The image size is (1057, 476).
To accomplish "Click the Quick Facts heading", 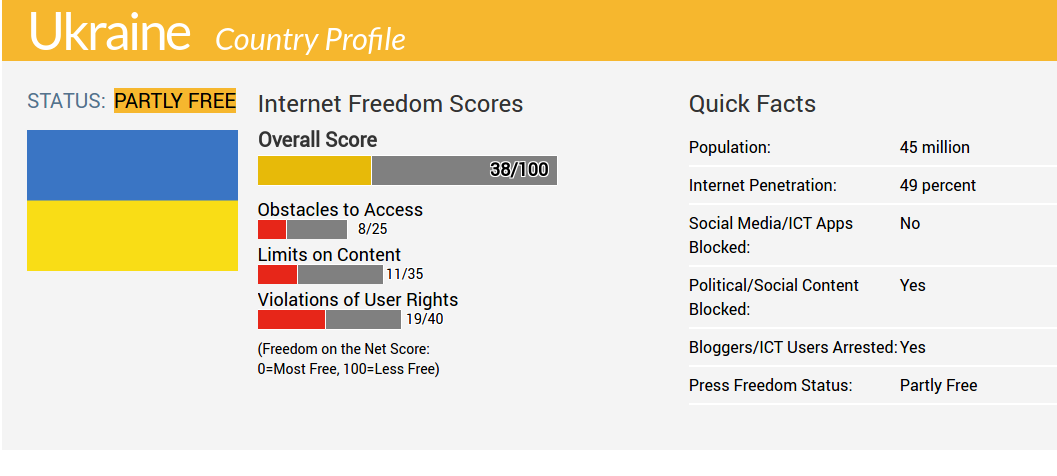I will 752,104.
